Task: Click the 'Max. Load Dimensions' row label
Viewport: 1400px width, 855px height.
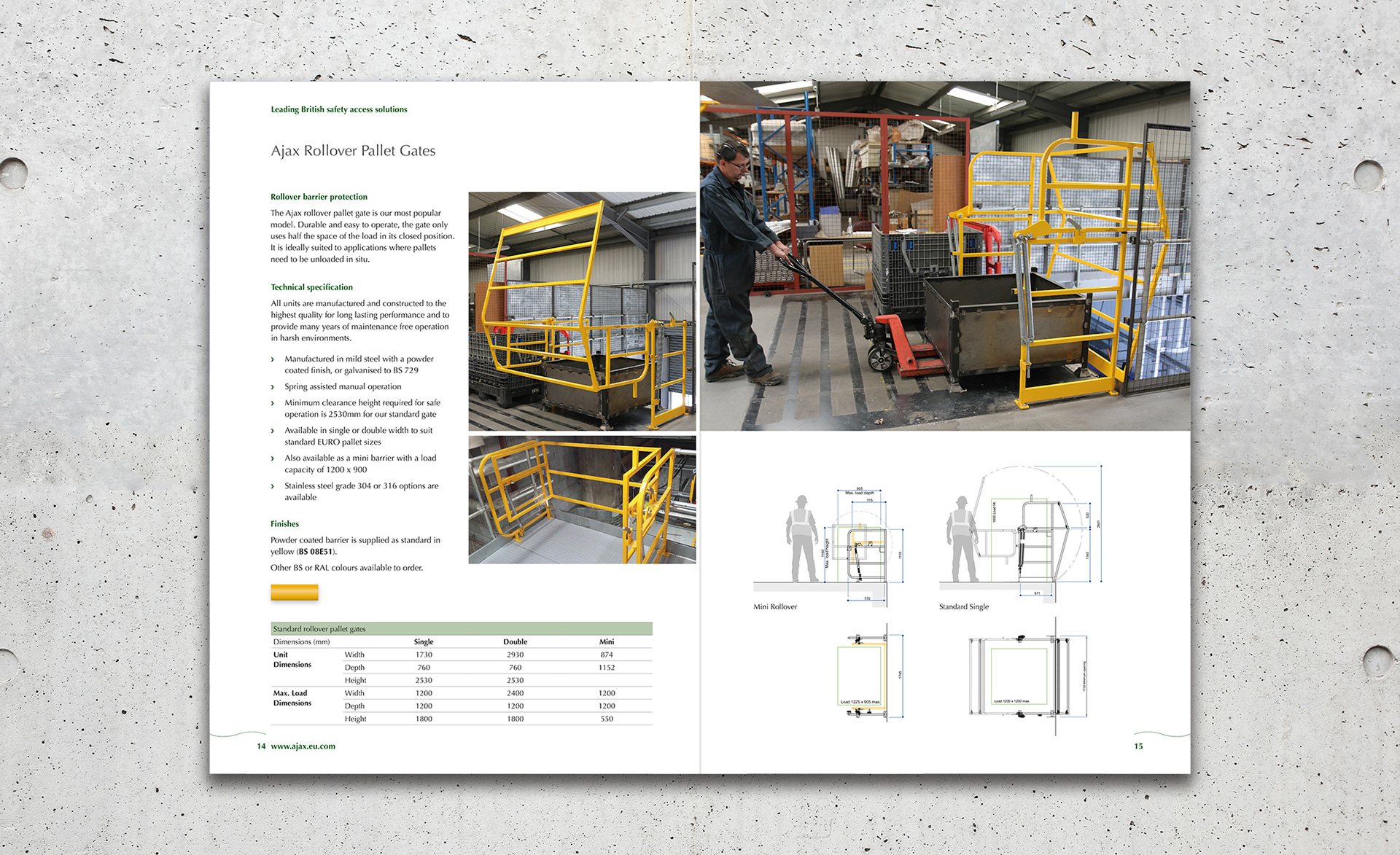Action: [292, 698]
